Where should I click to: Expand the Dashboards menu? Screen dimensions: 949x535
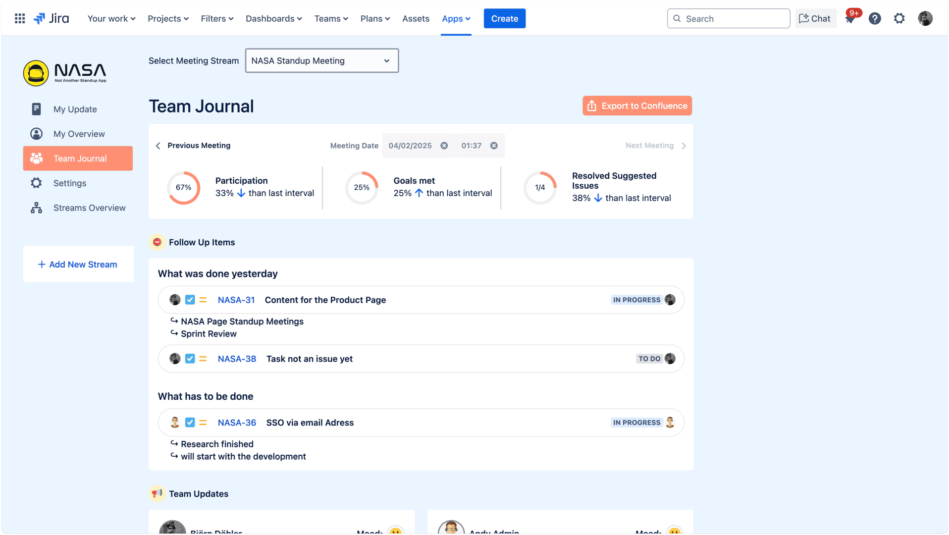tap(274, 19)
